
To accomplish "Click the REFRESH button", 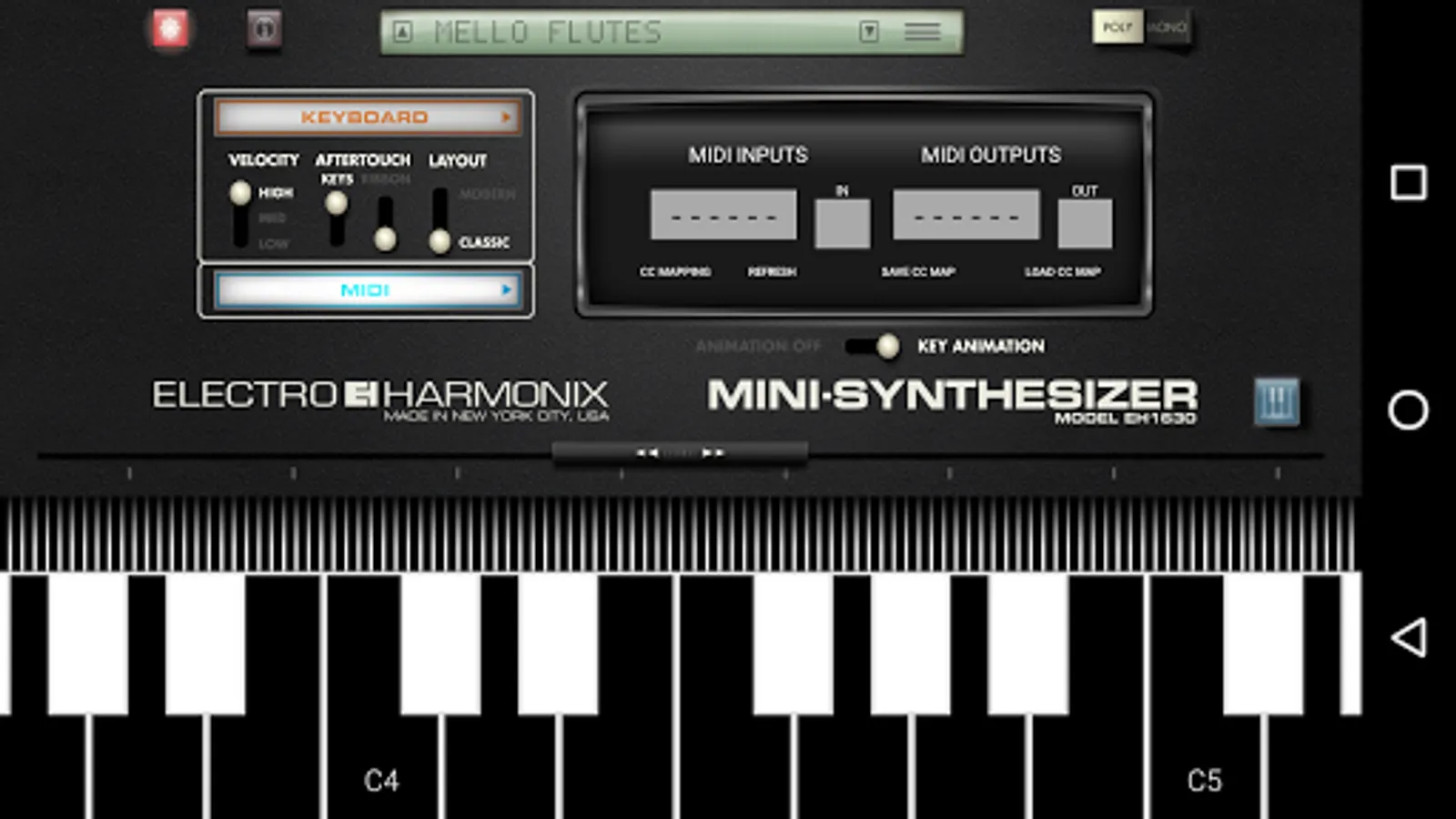I will [x=772, y=271].
